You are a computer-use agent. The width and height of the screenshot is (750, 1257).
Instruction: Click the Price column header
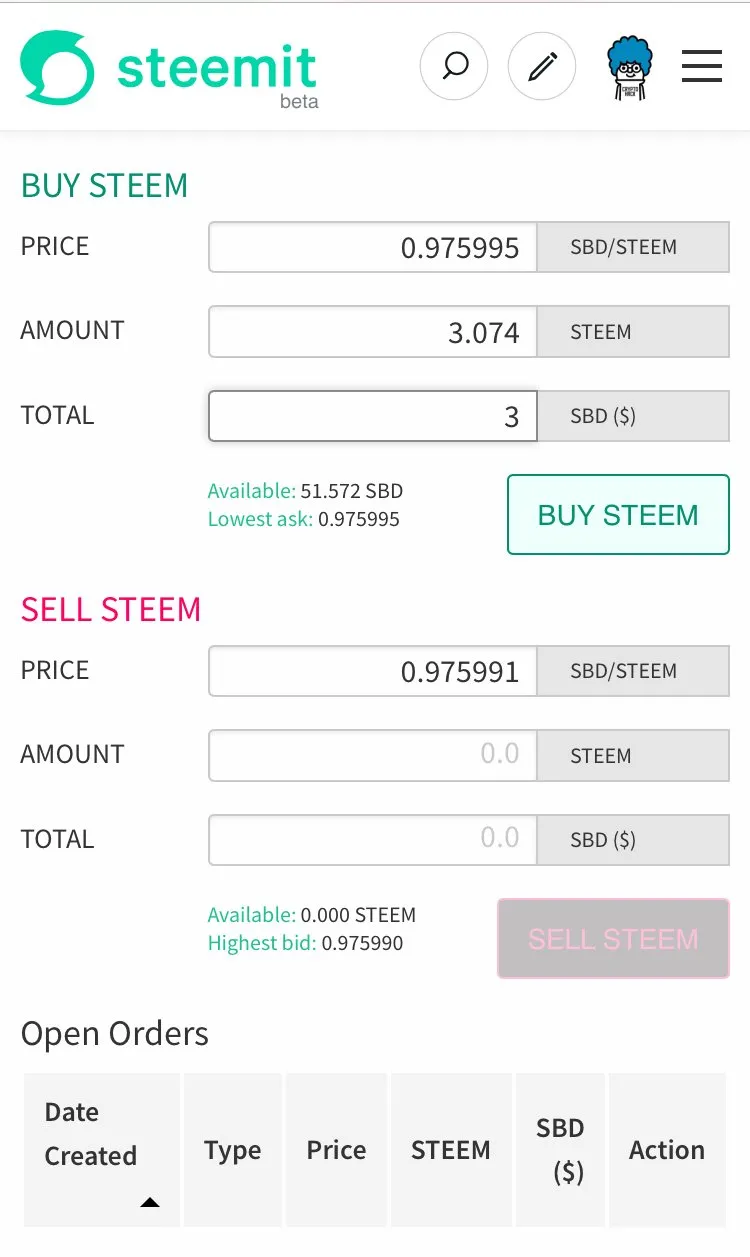click(x=336, y=1150)
